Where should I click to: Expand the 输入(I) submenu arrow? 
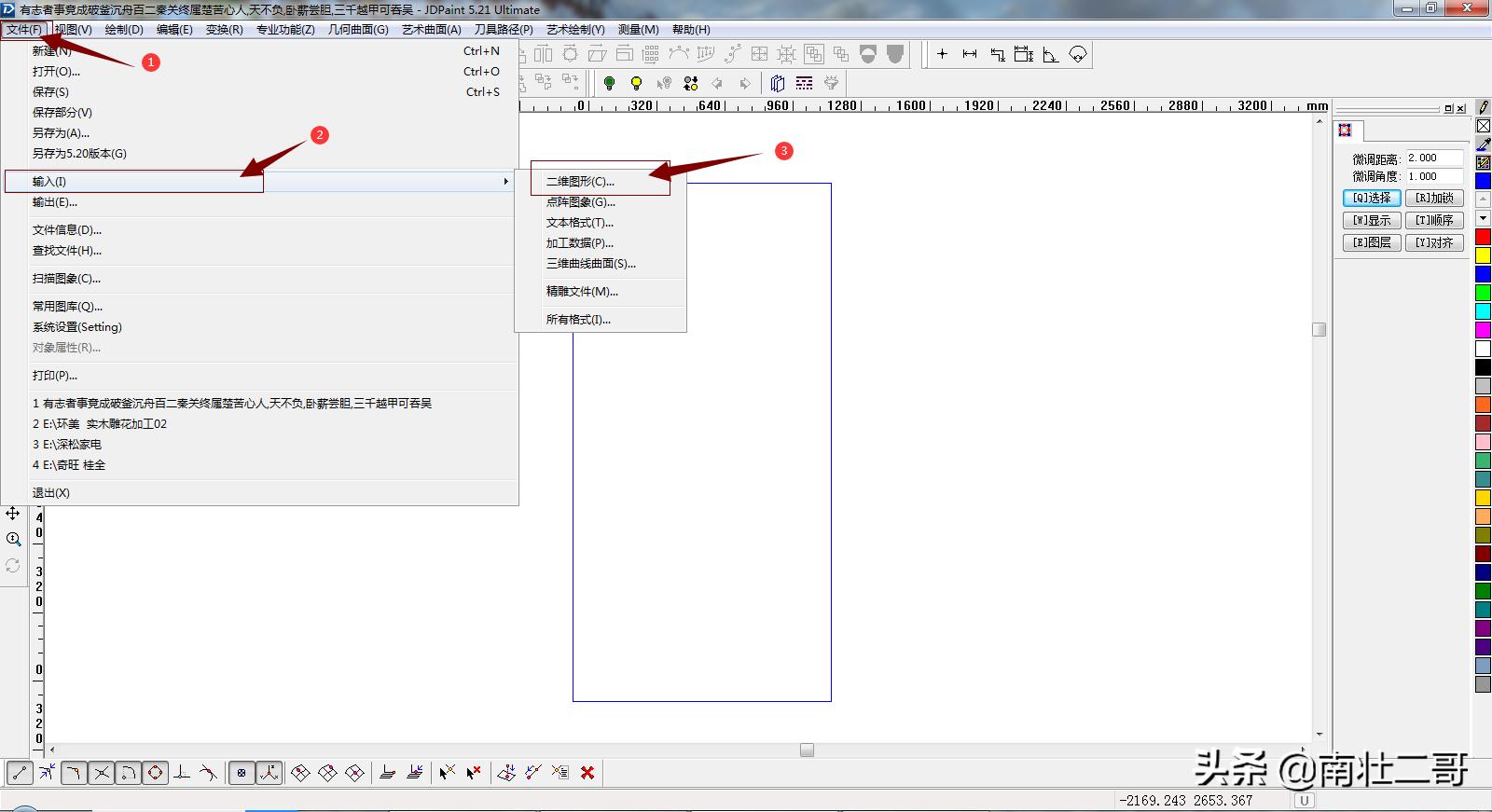click(x=505, y=182)
